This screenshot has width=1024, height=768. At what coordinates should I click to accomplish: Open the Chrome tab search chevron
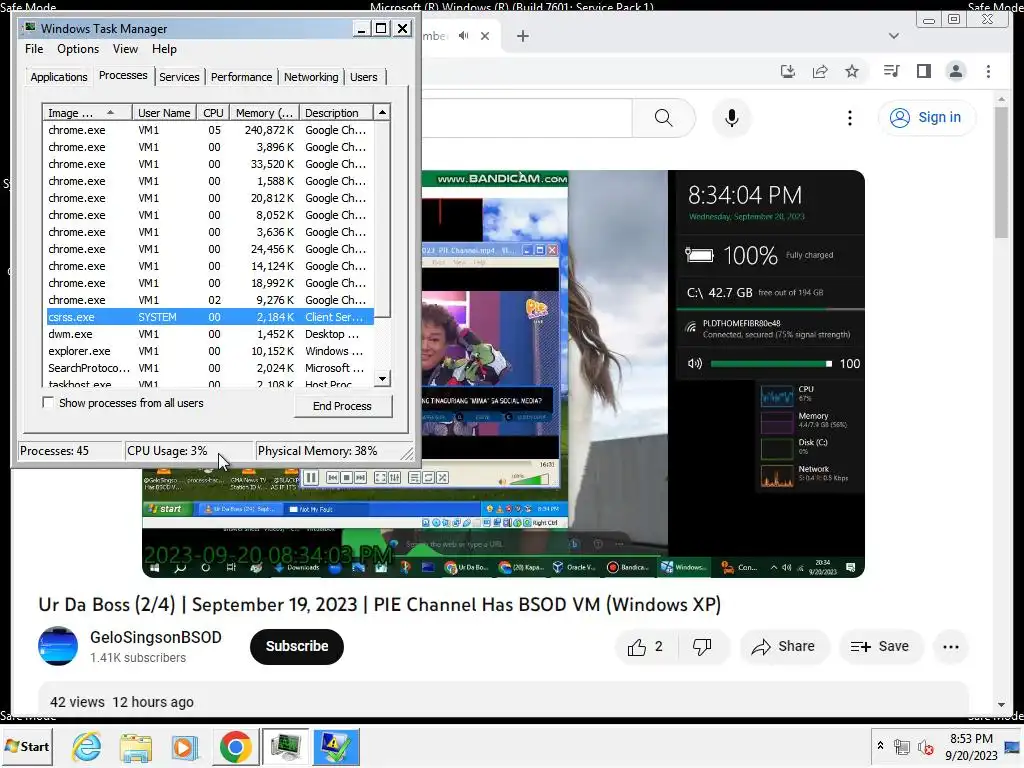[x=893, y=36]
